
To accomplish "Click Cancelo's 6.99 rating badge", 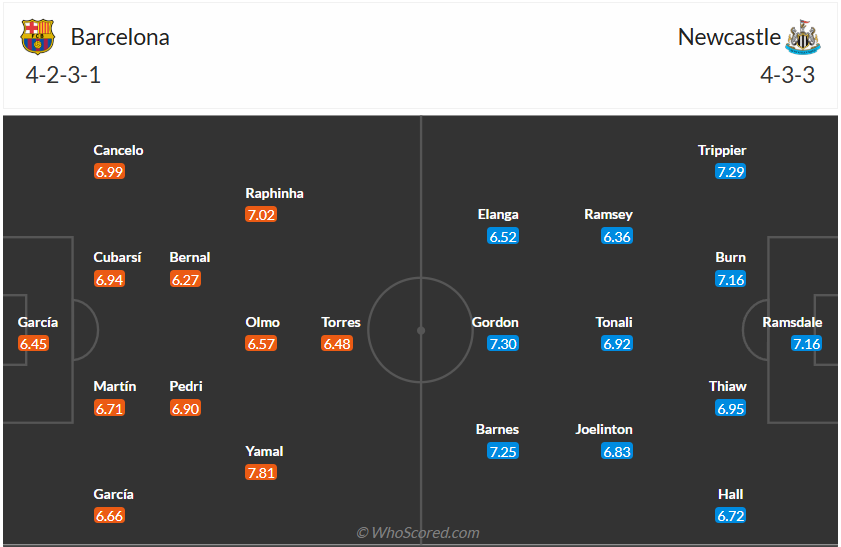I will 109,171.
